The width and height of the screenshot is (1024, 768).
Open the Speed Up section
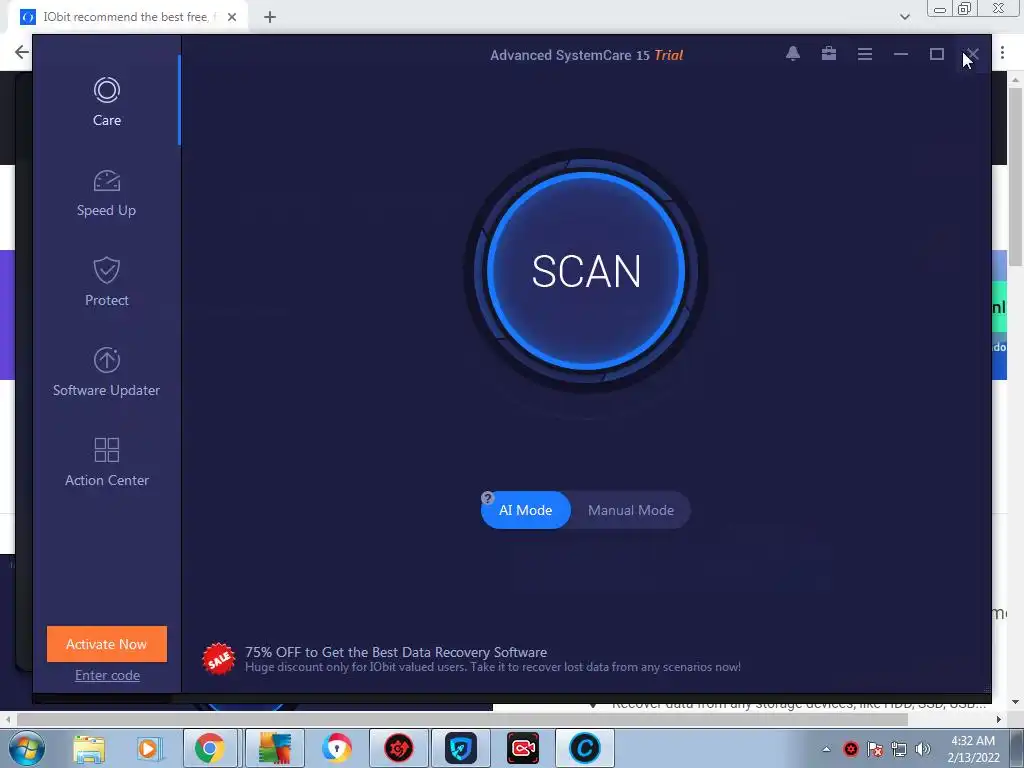click(106, 193)
